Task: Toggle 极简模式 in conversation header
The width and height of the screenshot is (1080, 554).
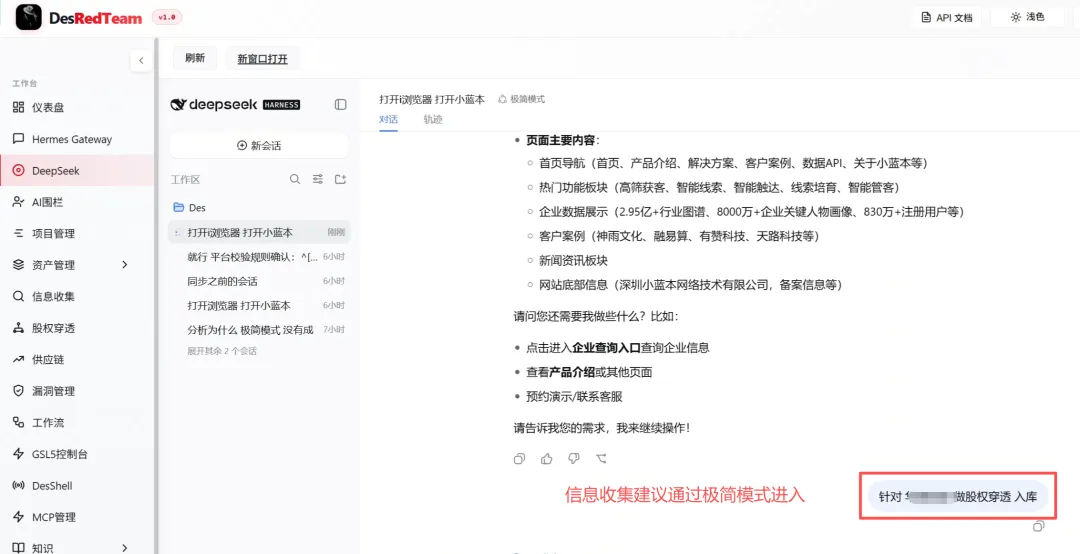Action: pos(521,99)
